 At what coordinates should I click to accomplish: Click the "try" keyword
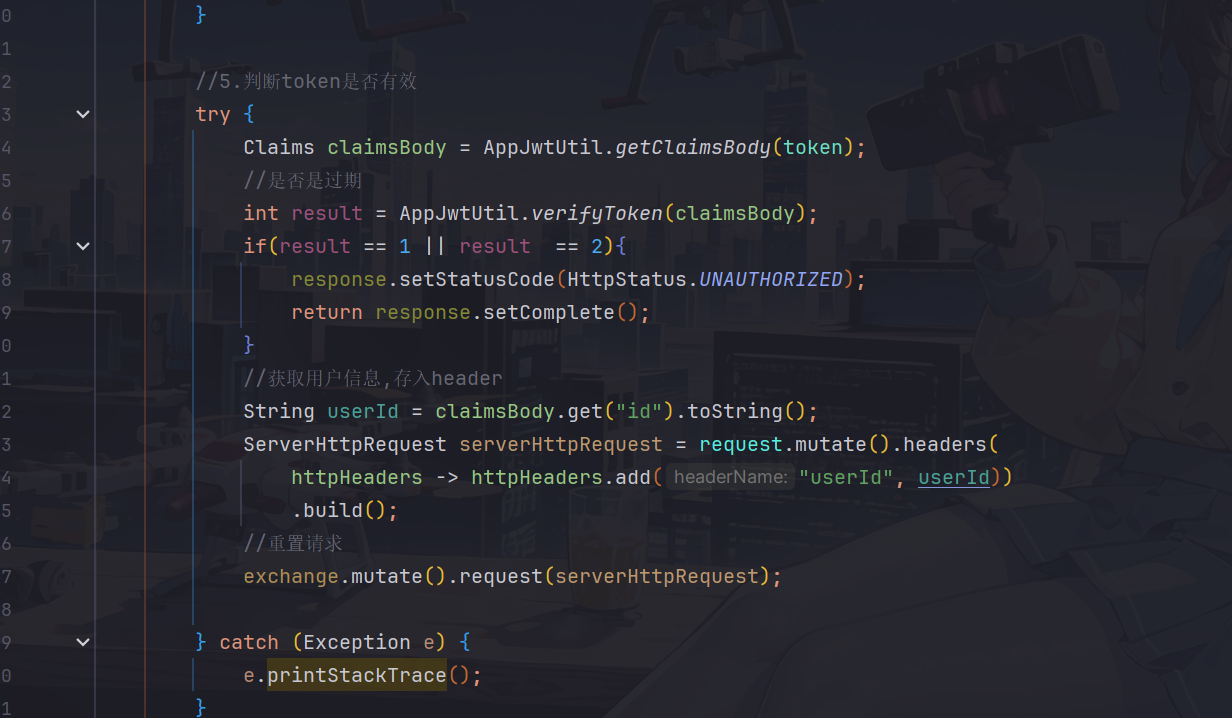point(213,114)
